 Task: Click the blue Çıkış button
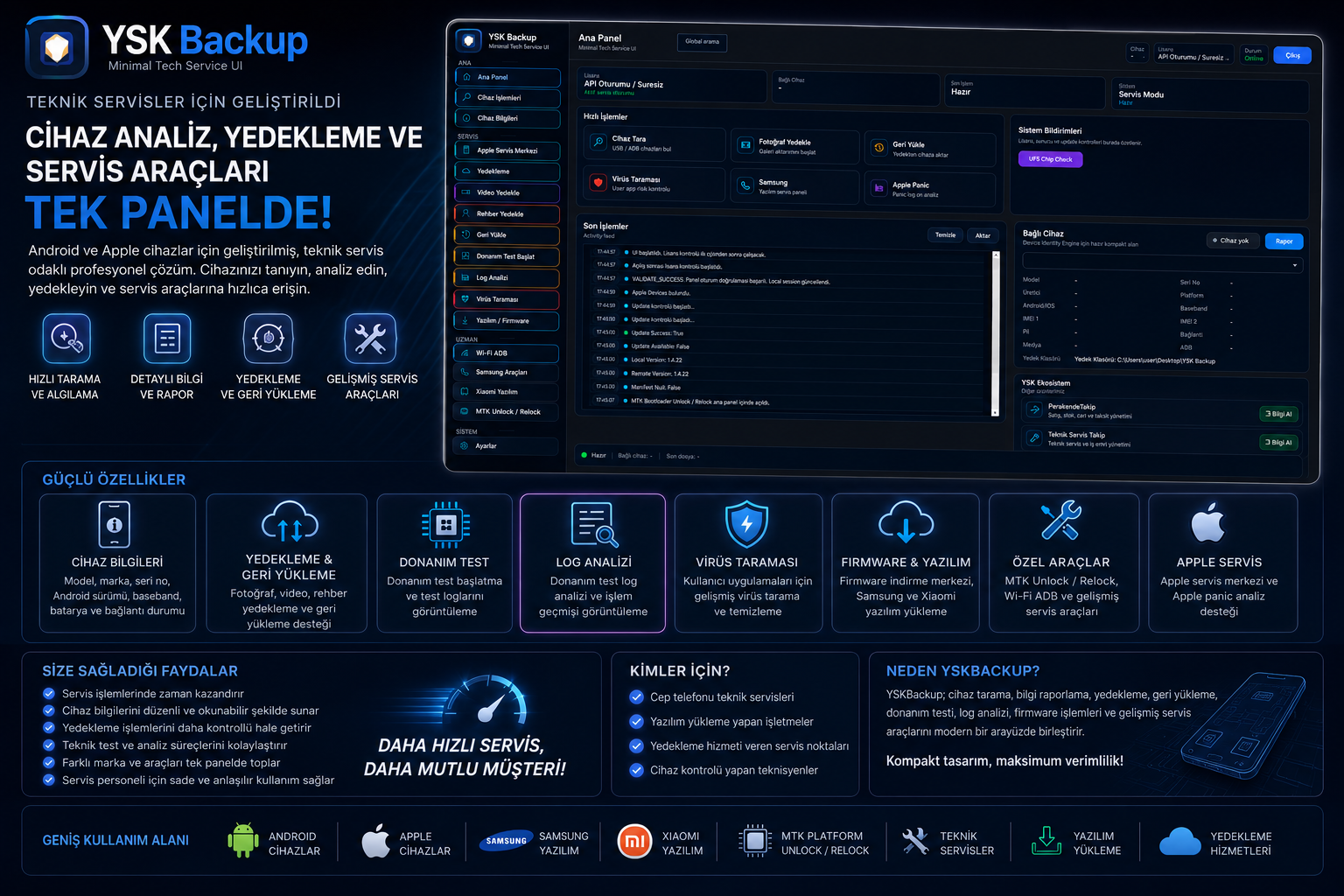[x=1292, y=55]
